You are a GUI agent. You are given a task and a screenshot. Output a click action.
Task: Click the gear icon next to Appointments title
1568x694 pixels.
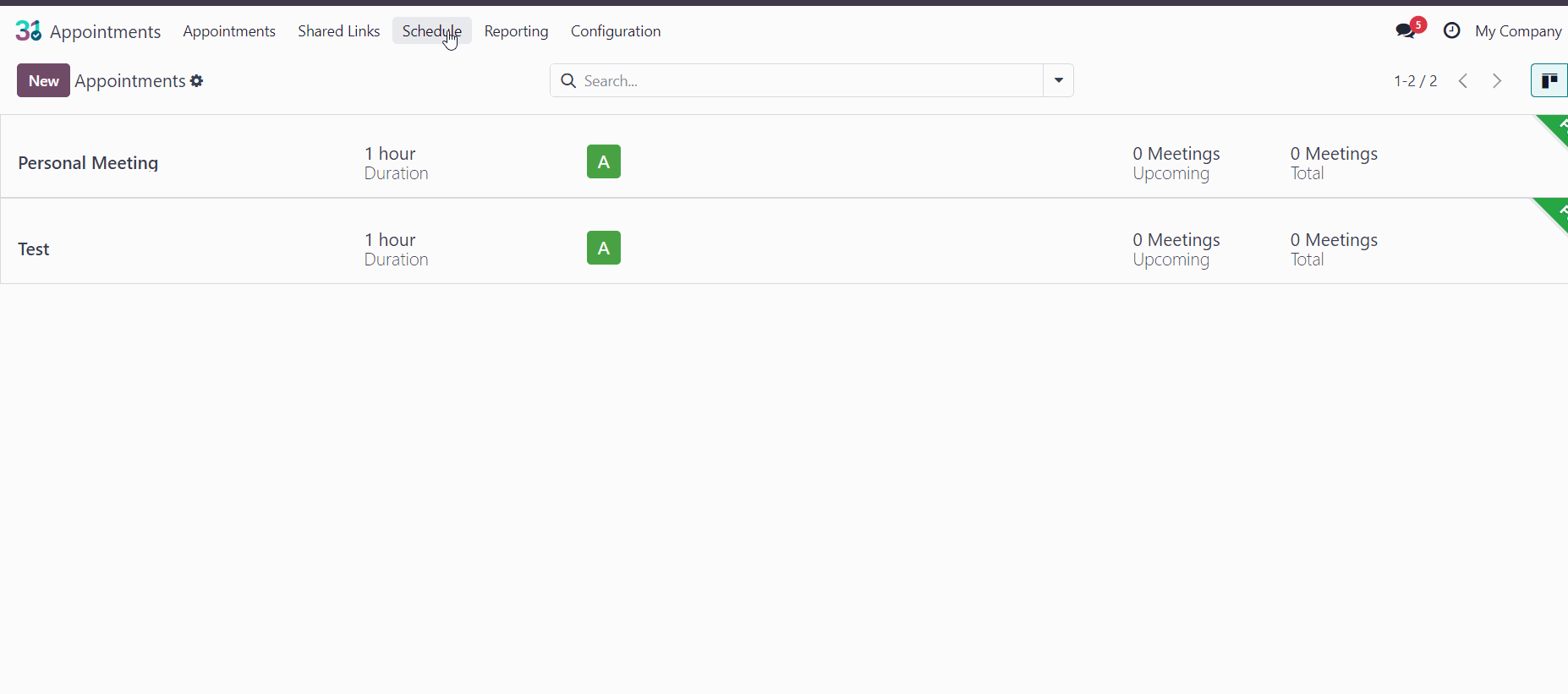point(197,81)
